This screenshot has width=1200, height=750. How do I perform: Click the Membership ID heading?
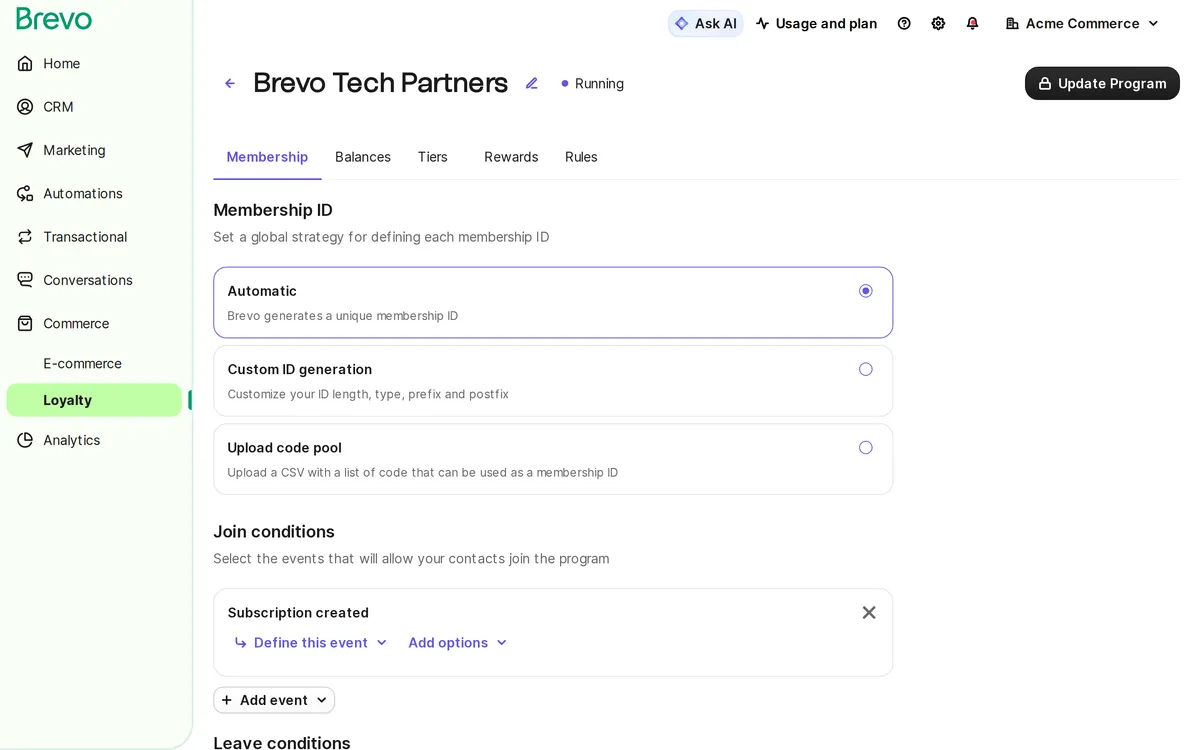click(x=273, y=210)
